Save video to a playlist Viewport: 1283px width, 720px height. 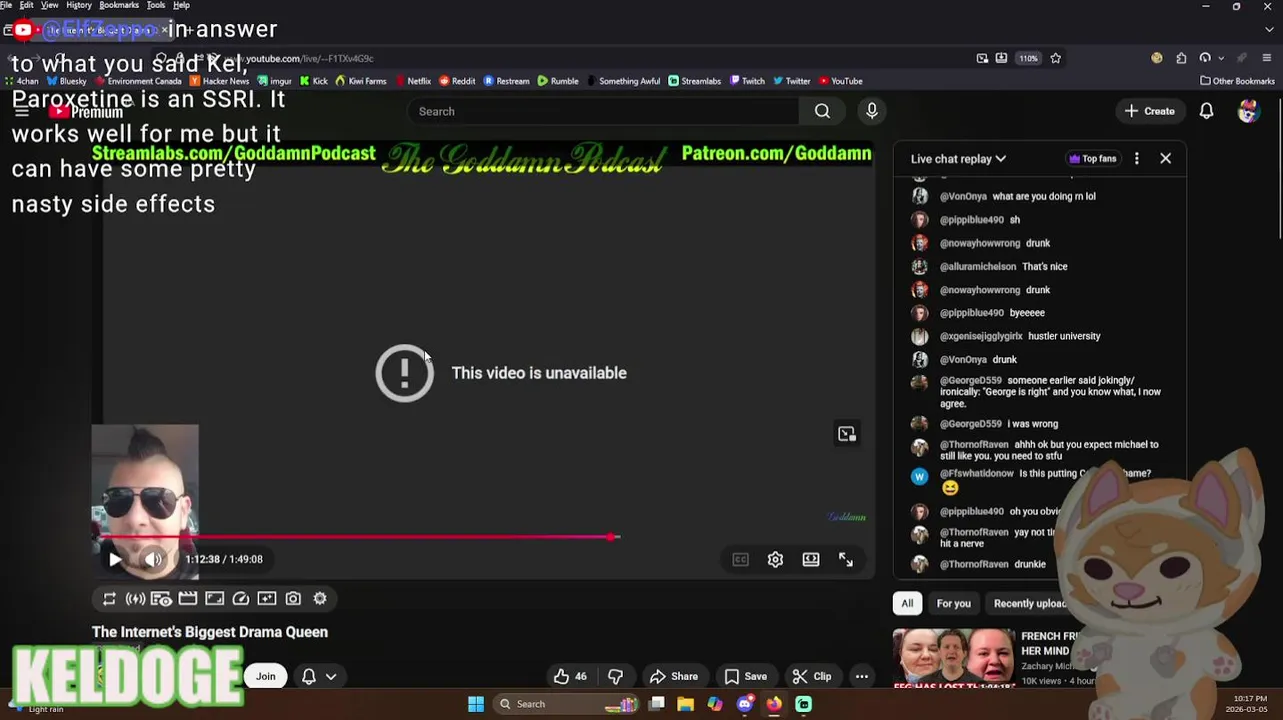point(745,676)
